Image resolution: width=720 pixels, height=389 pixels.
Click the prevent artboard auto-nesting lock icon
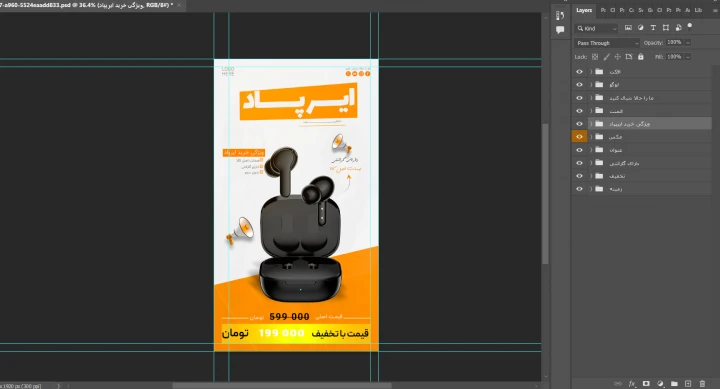[x=629, y=57]
